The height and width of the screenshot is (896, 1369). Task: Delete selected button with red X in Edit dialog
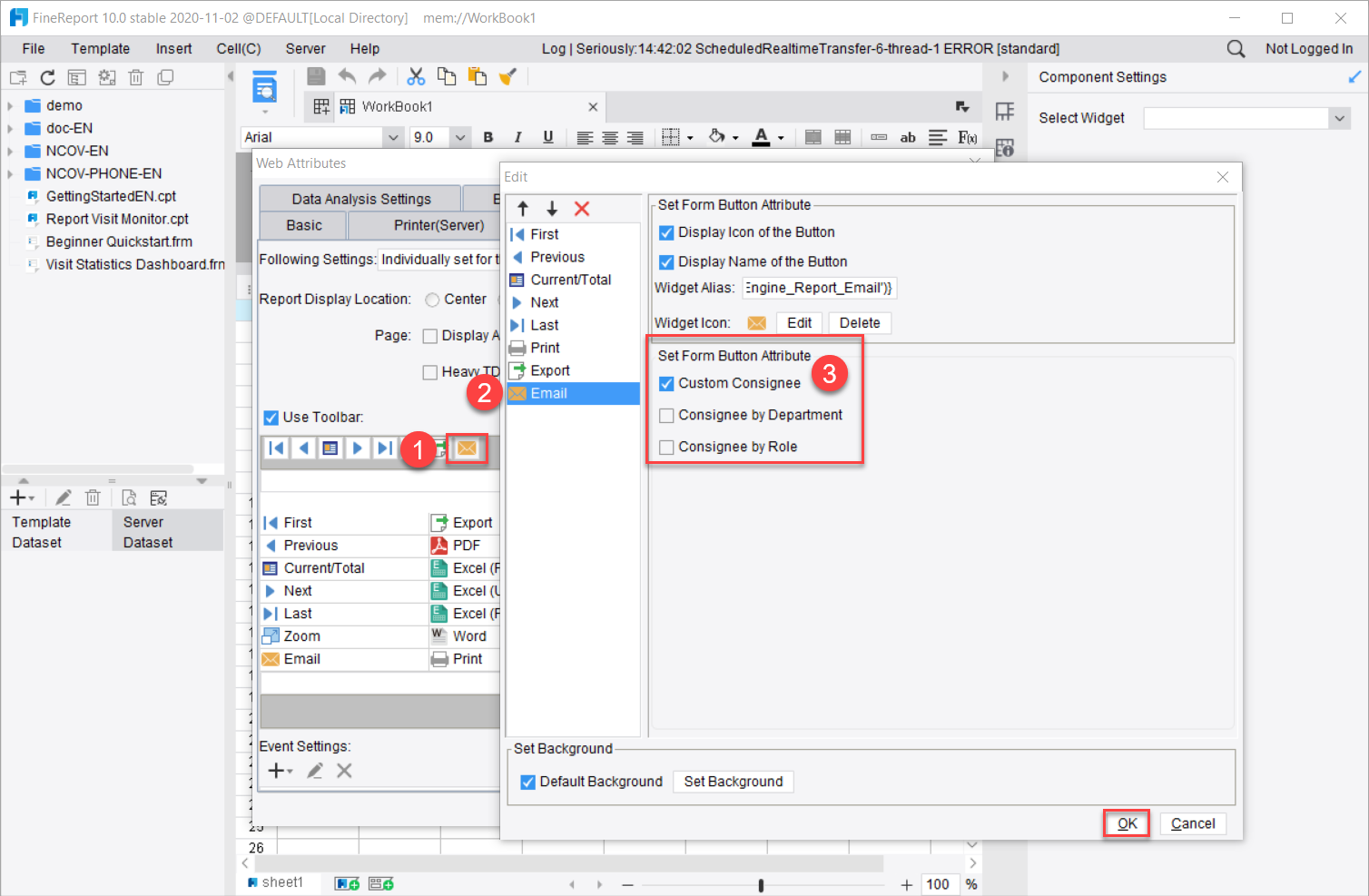tap(582, 209)
